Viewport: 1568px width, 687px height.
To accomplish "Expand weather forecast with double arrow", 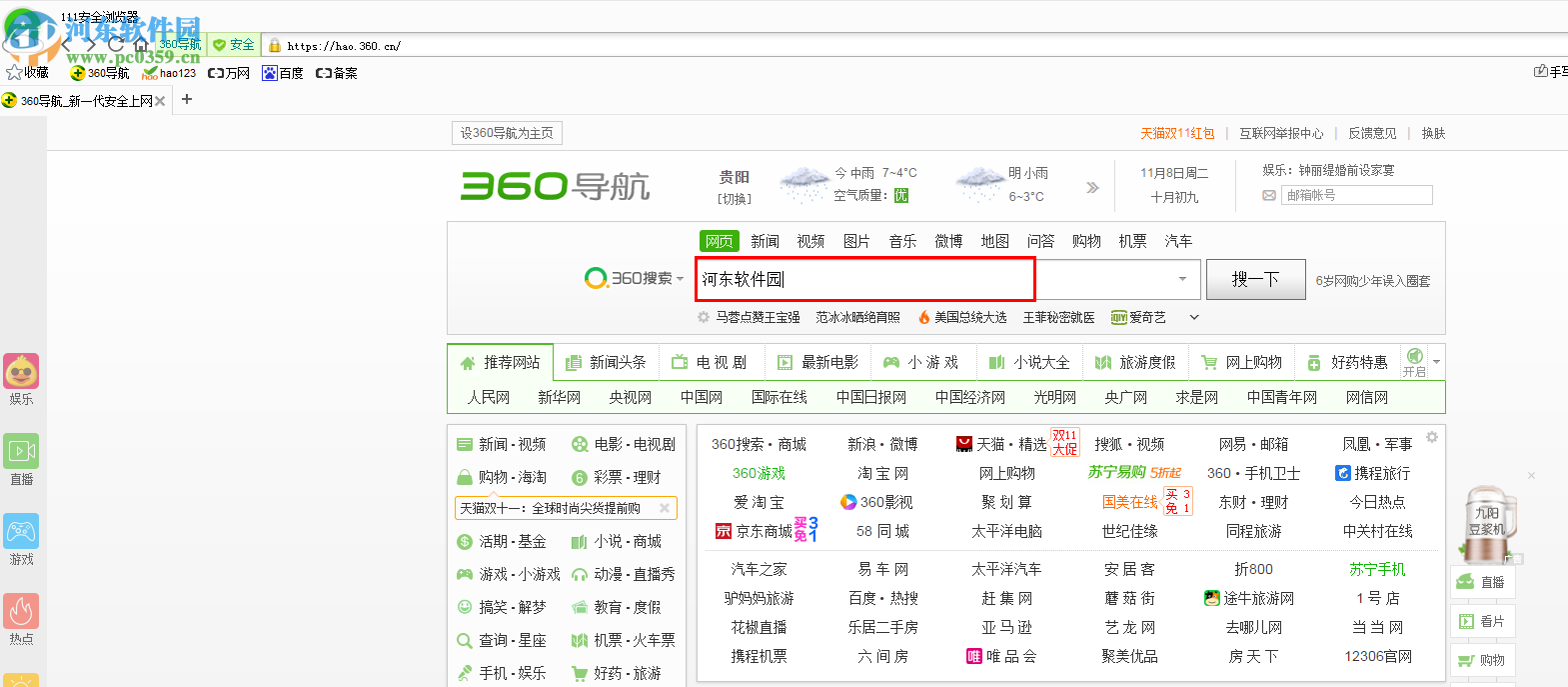I will pos(1092,187).
